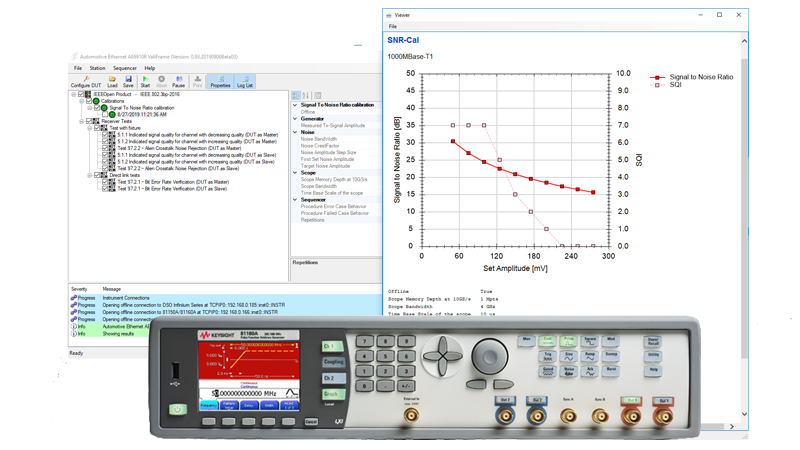
Task: Select Test 97.2.2 Alien Crosstalk DUT as Master
Action: [x=179, y=148]
